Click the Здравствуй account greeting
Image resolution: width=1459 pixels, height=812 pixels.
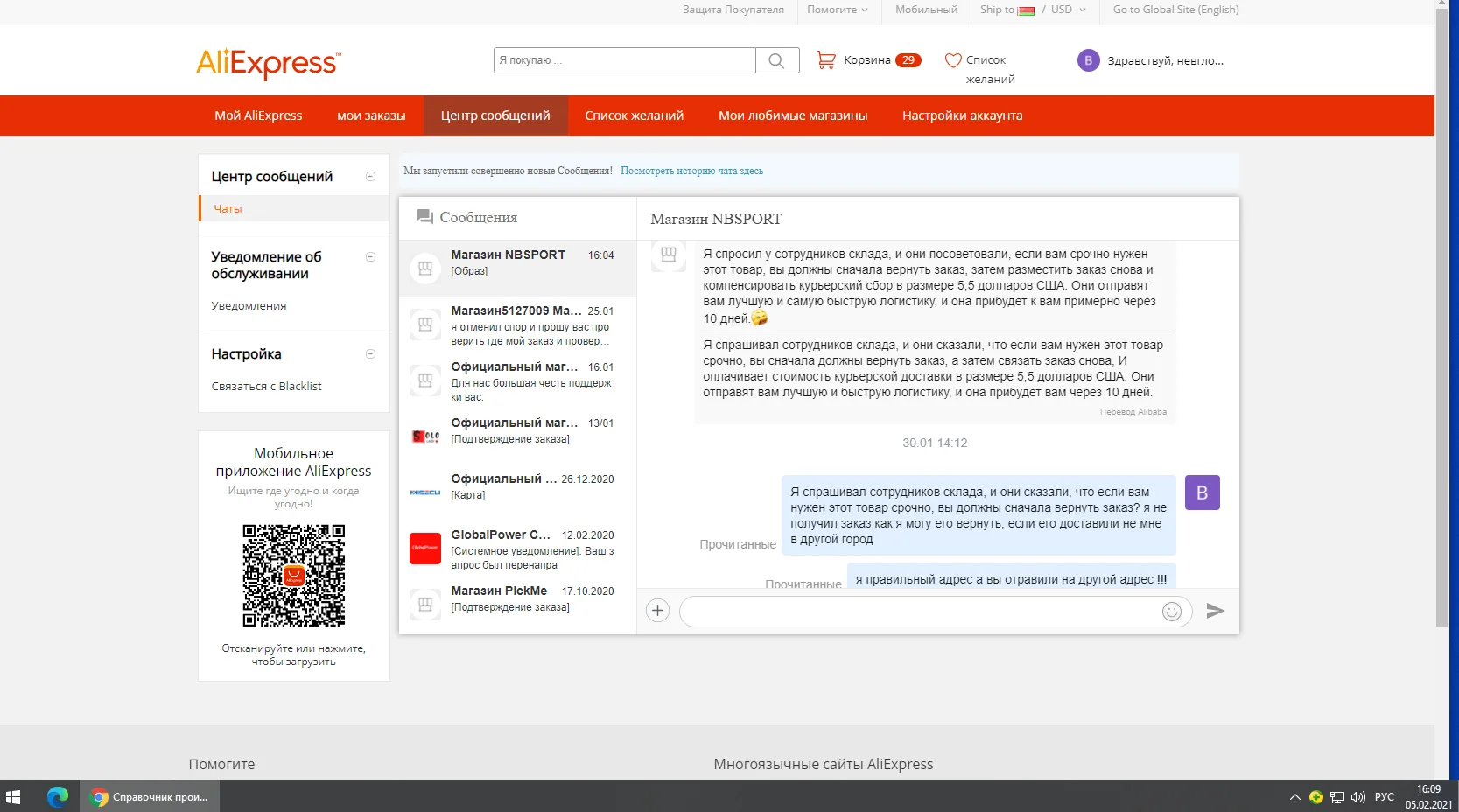pyautogui.click(x=1165, y=61)
